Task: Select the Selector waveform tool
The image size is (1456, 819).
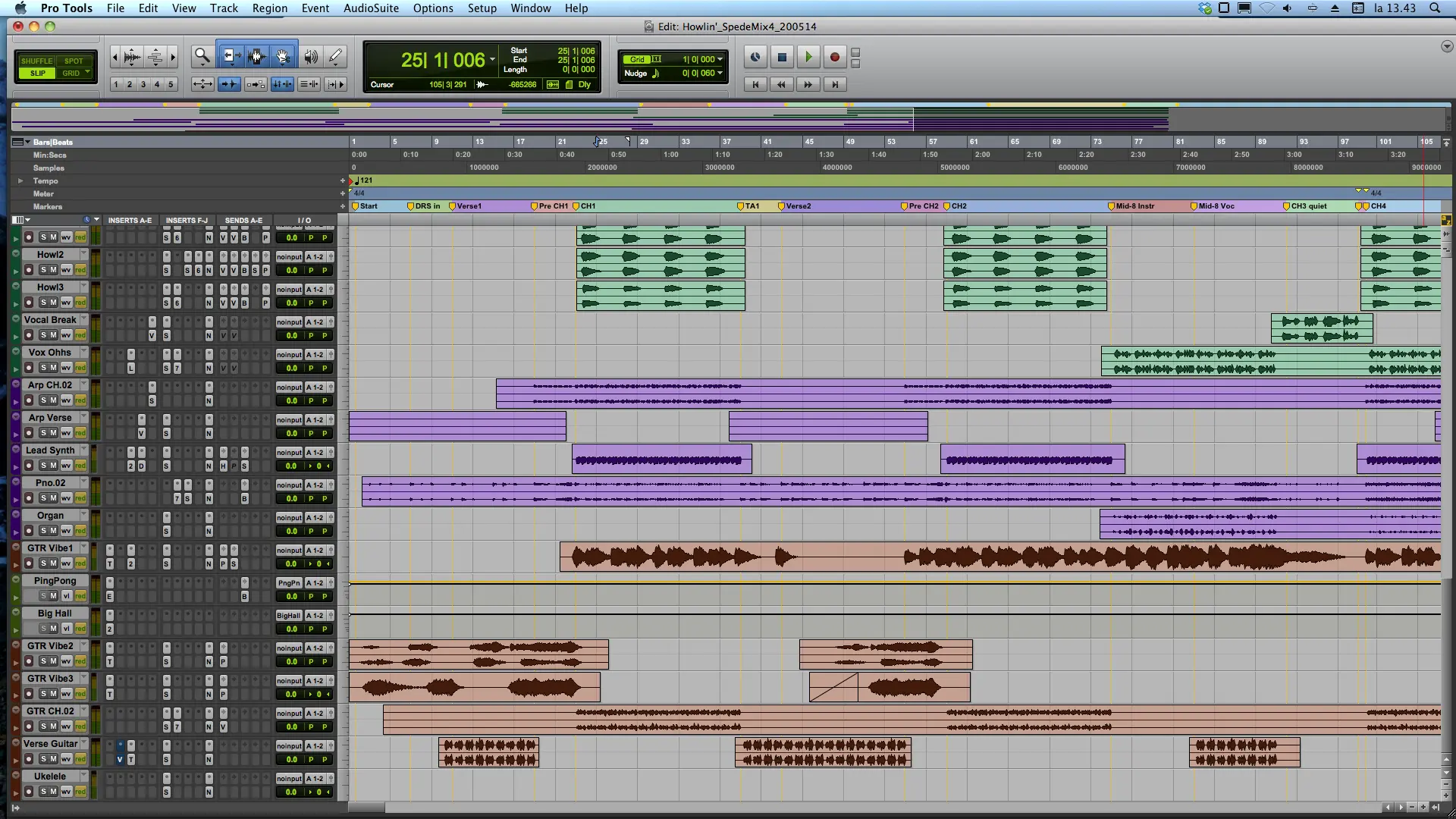Action: [256, 56]
